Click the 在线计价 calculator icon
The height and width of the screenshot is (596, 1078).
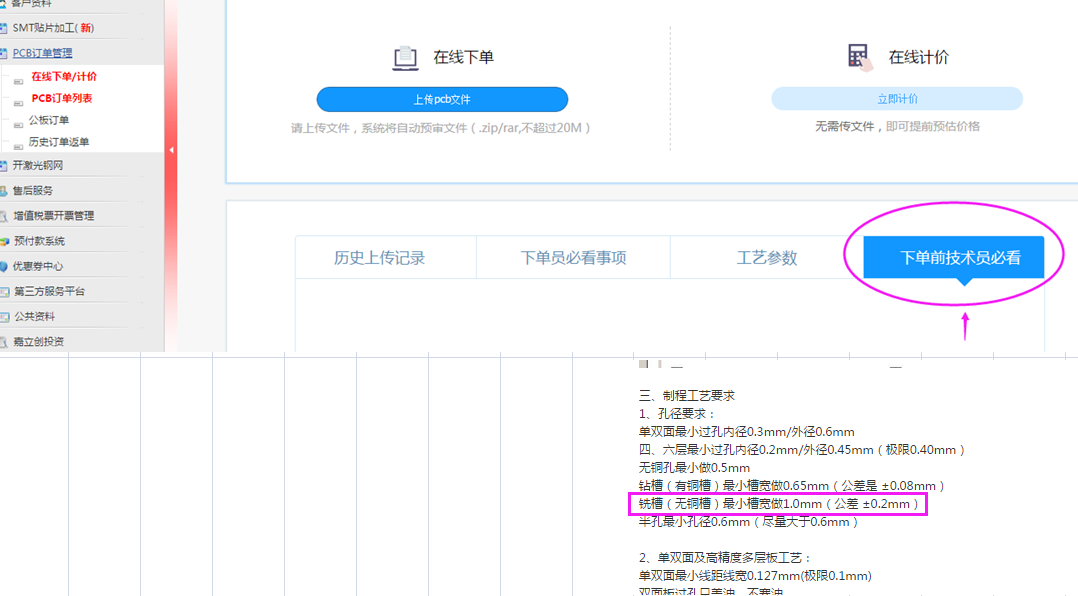point(858,57)
